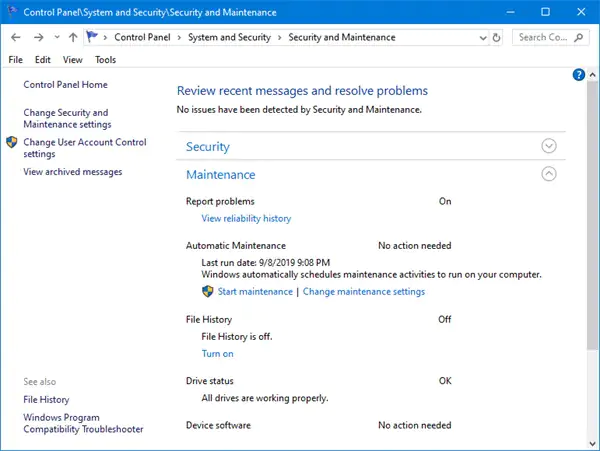Click 'All drives are working properly.' text
600x451 pixels.
tap(265, 398)
